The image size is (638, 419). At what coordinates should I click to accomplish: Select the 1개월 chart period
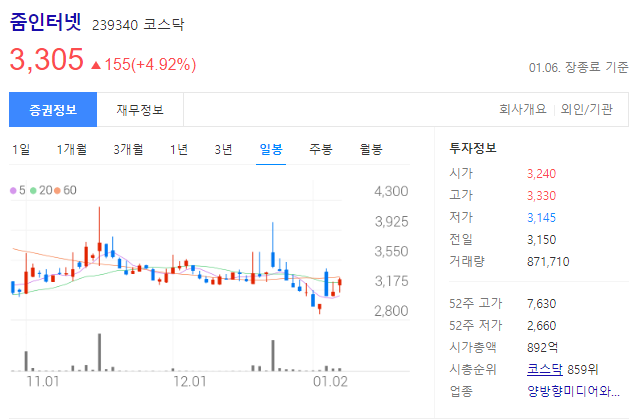pos(72,149)
